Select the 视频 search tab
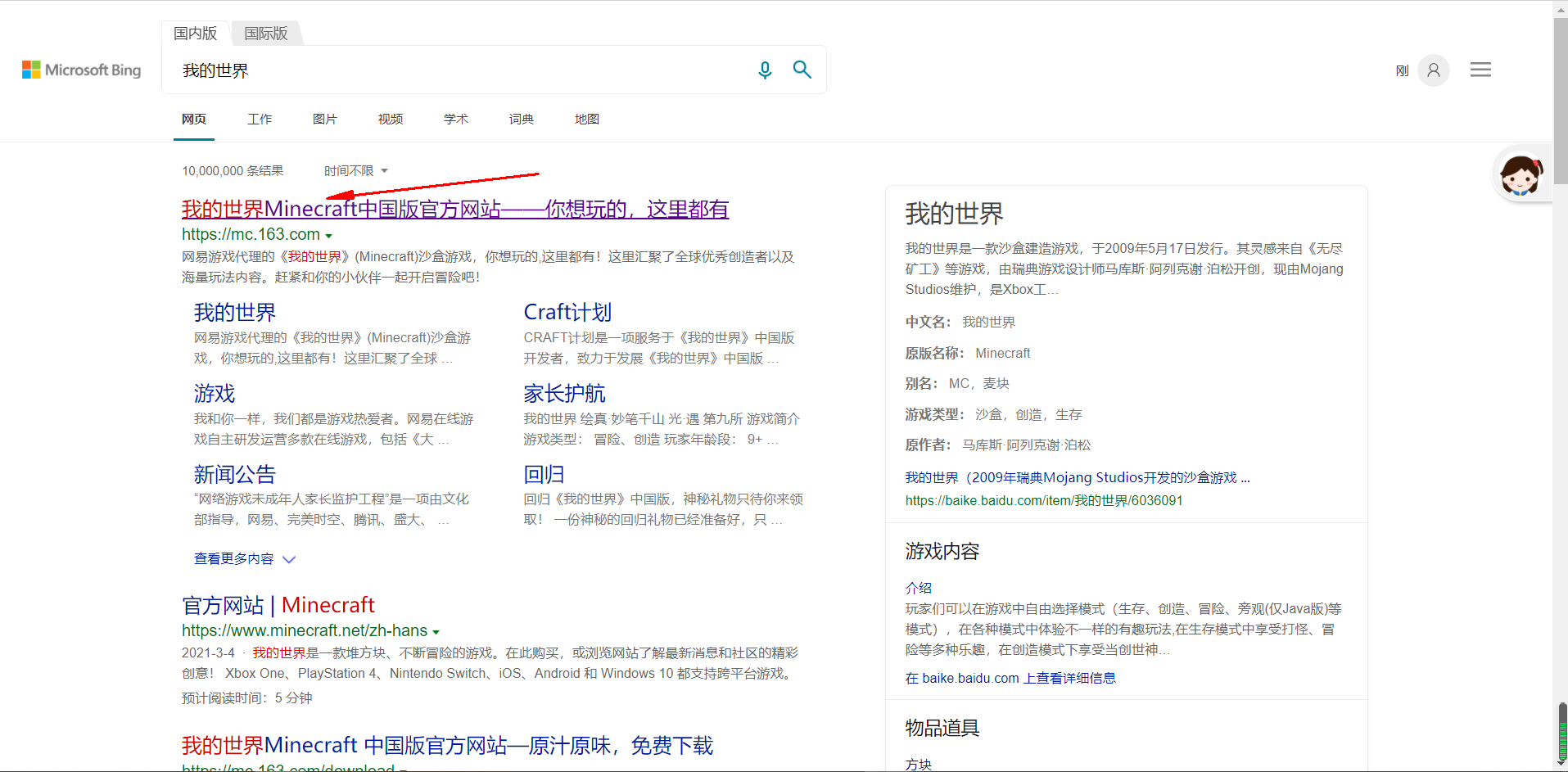1568x772 pixels. [391, 120]
